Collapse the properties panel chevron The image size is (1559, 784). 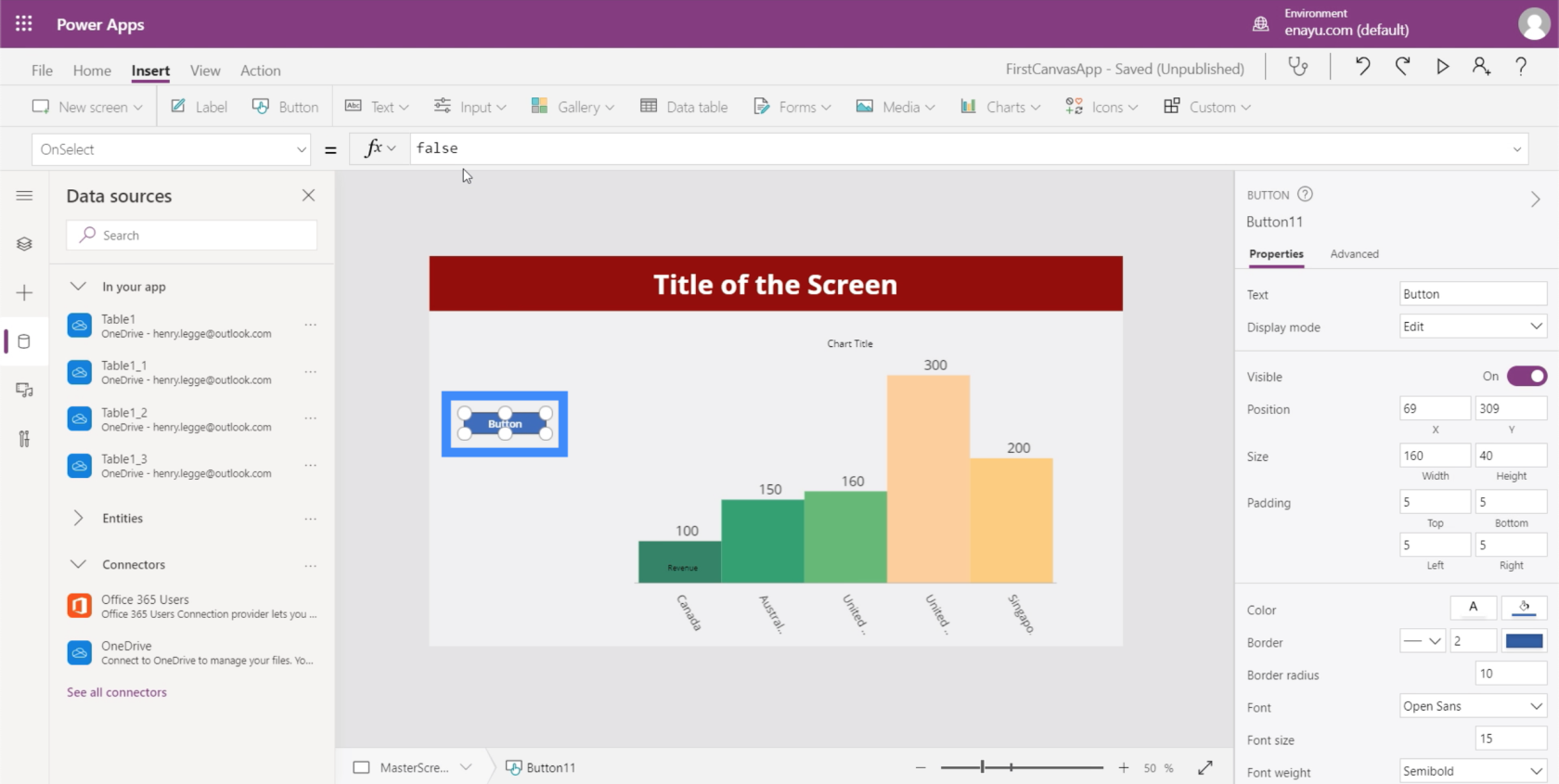pyautogui.click(x=1535, y=199)
